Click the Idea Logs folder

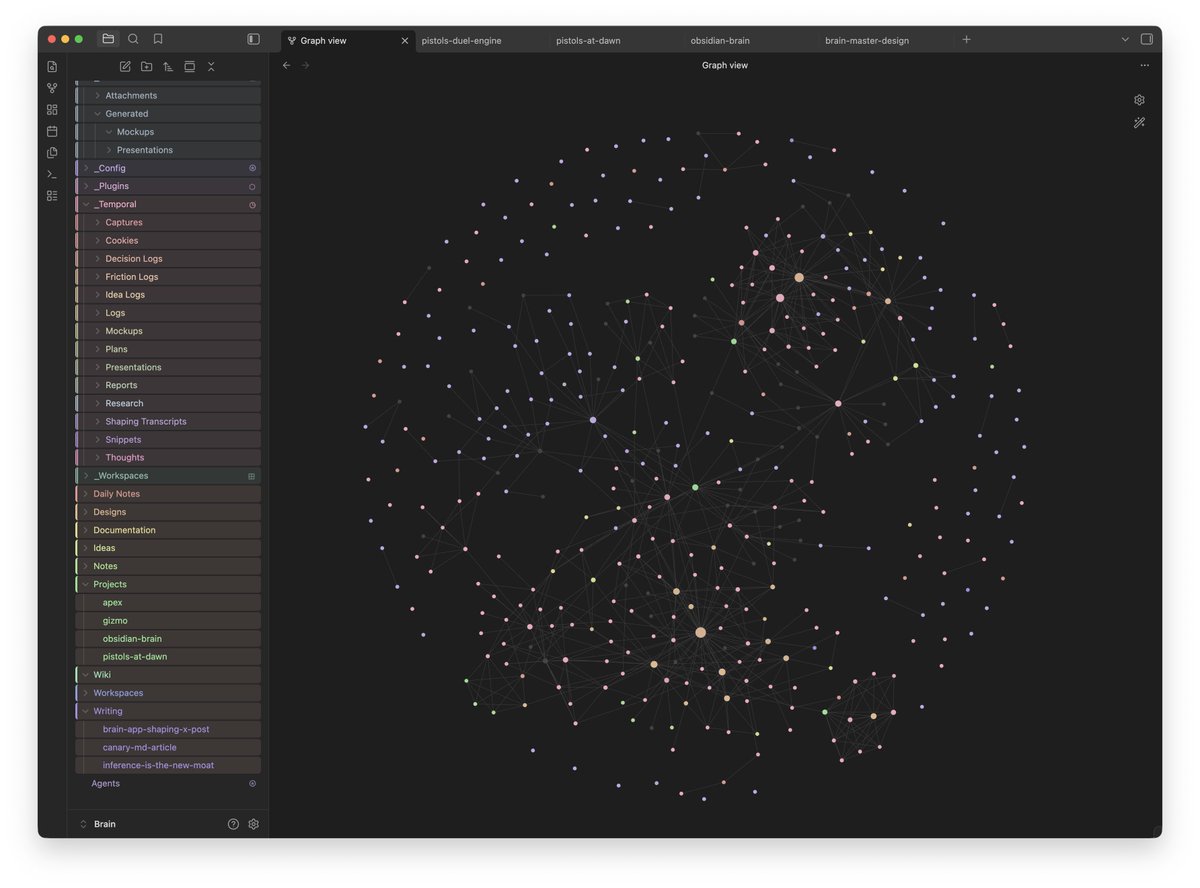click(168, 295)
